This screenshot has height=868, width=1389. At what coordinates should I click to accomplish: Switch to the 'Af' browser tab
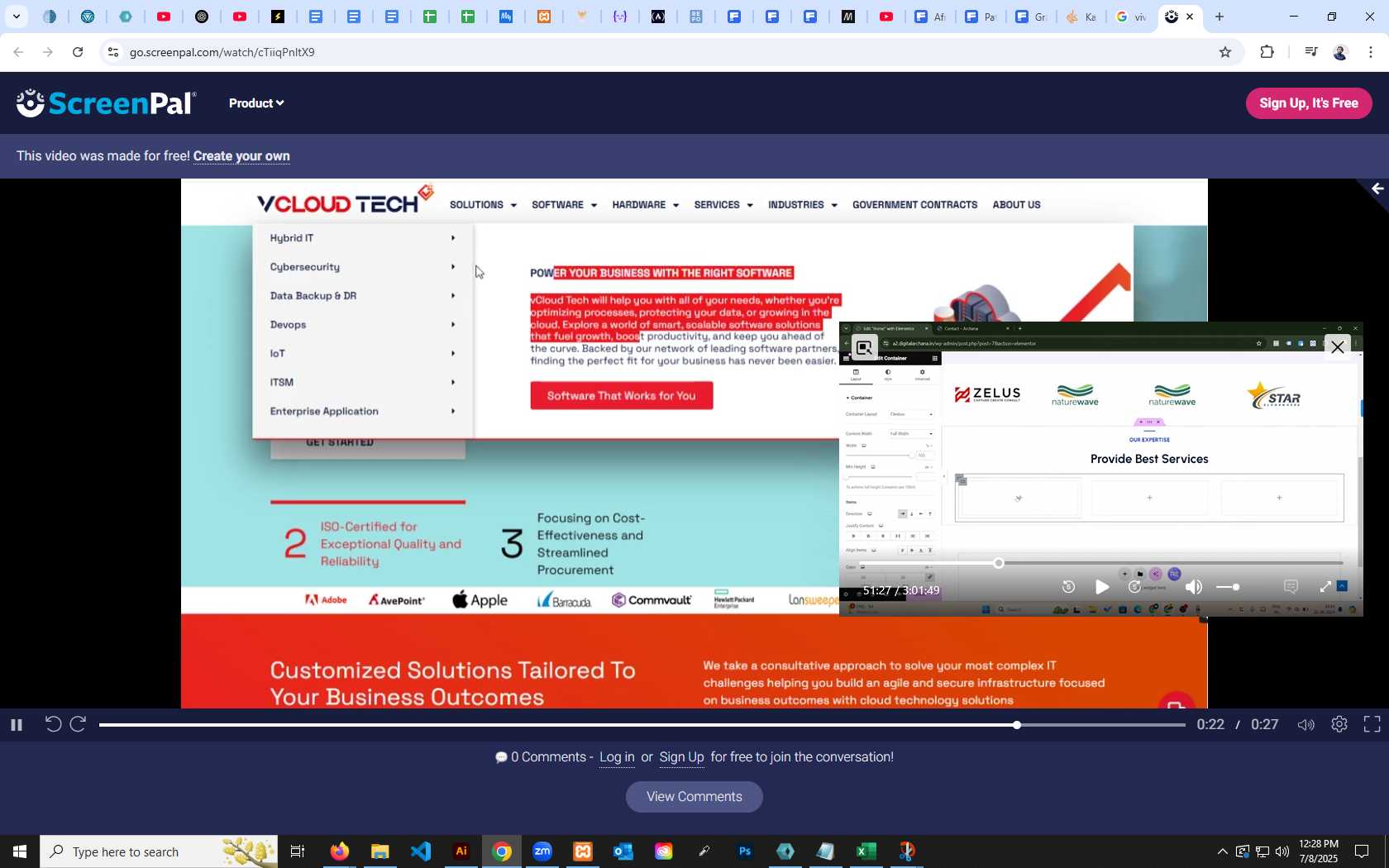coord(930,17)
